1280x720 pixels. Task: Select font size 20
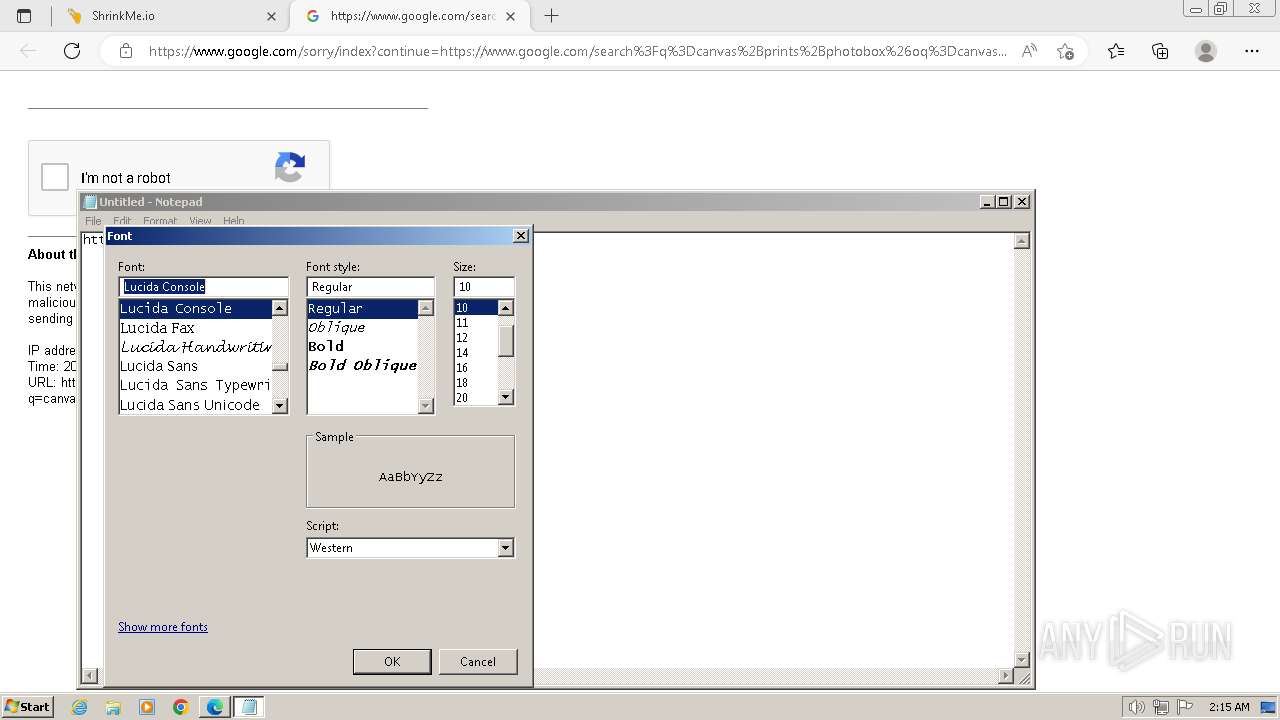(475, 398)
